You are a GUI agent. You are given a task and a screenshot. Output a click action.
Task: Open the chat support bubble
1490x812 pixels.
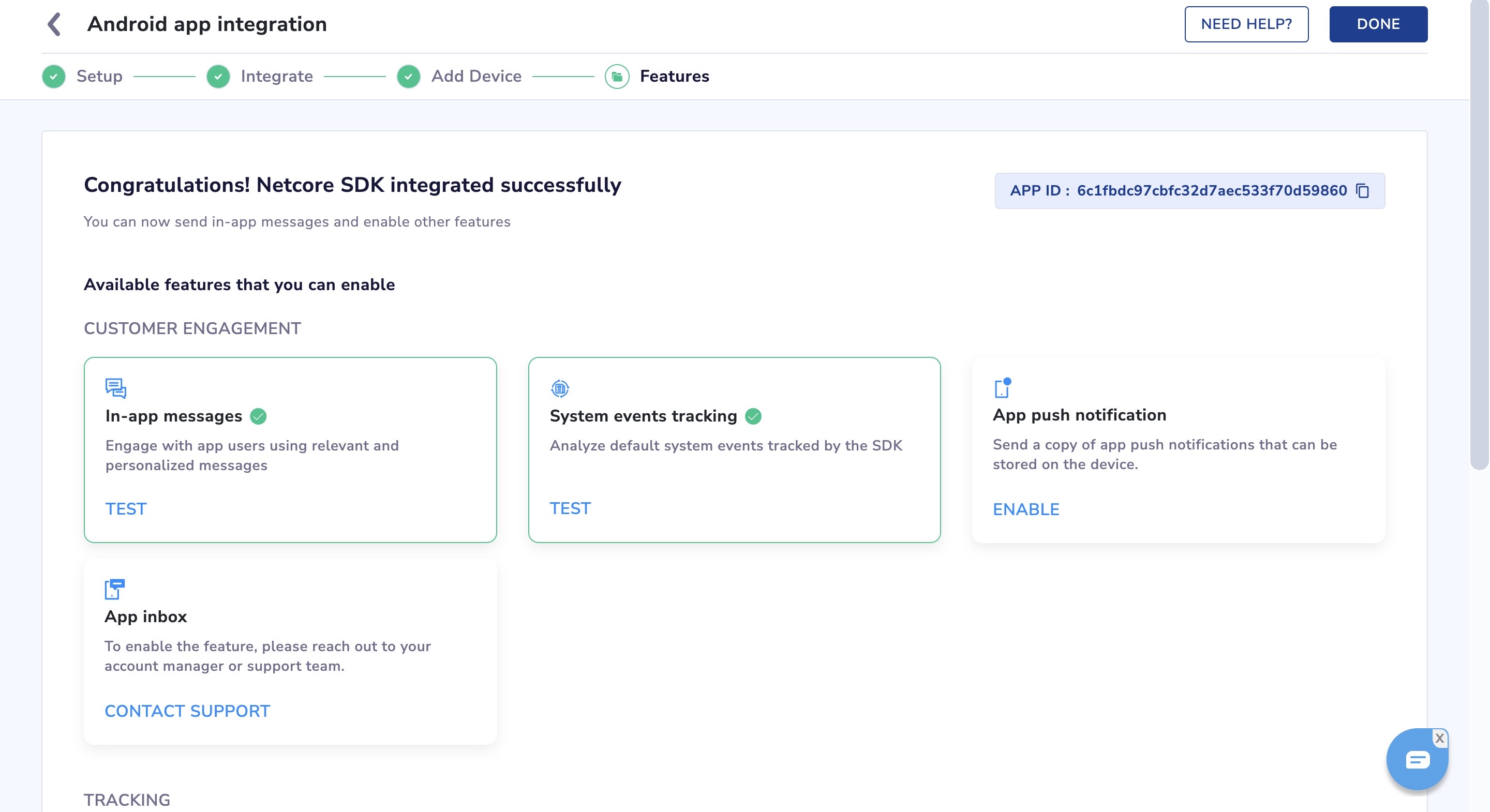pyautogui.click(x=1417, y=760)
